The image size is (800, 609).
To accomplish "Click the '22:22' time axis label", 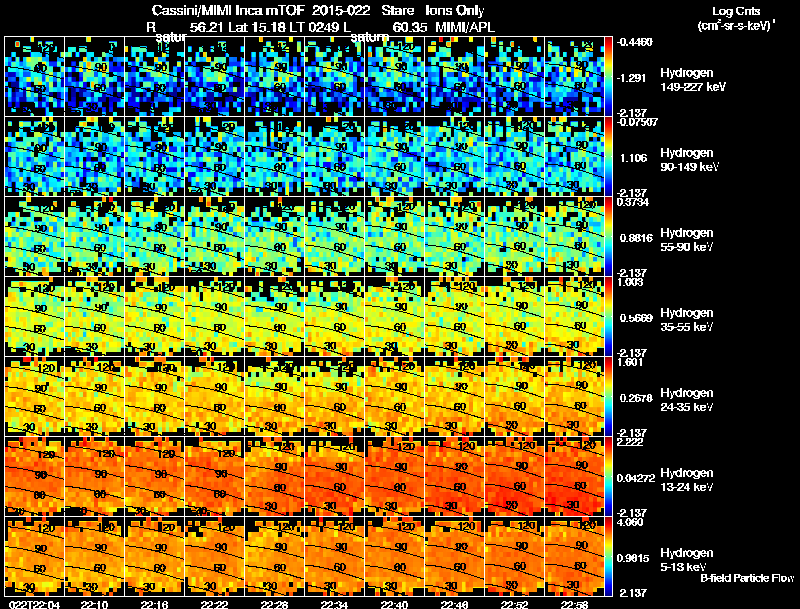I will (x=214, y=604).
